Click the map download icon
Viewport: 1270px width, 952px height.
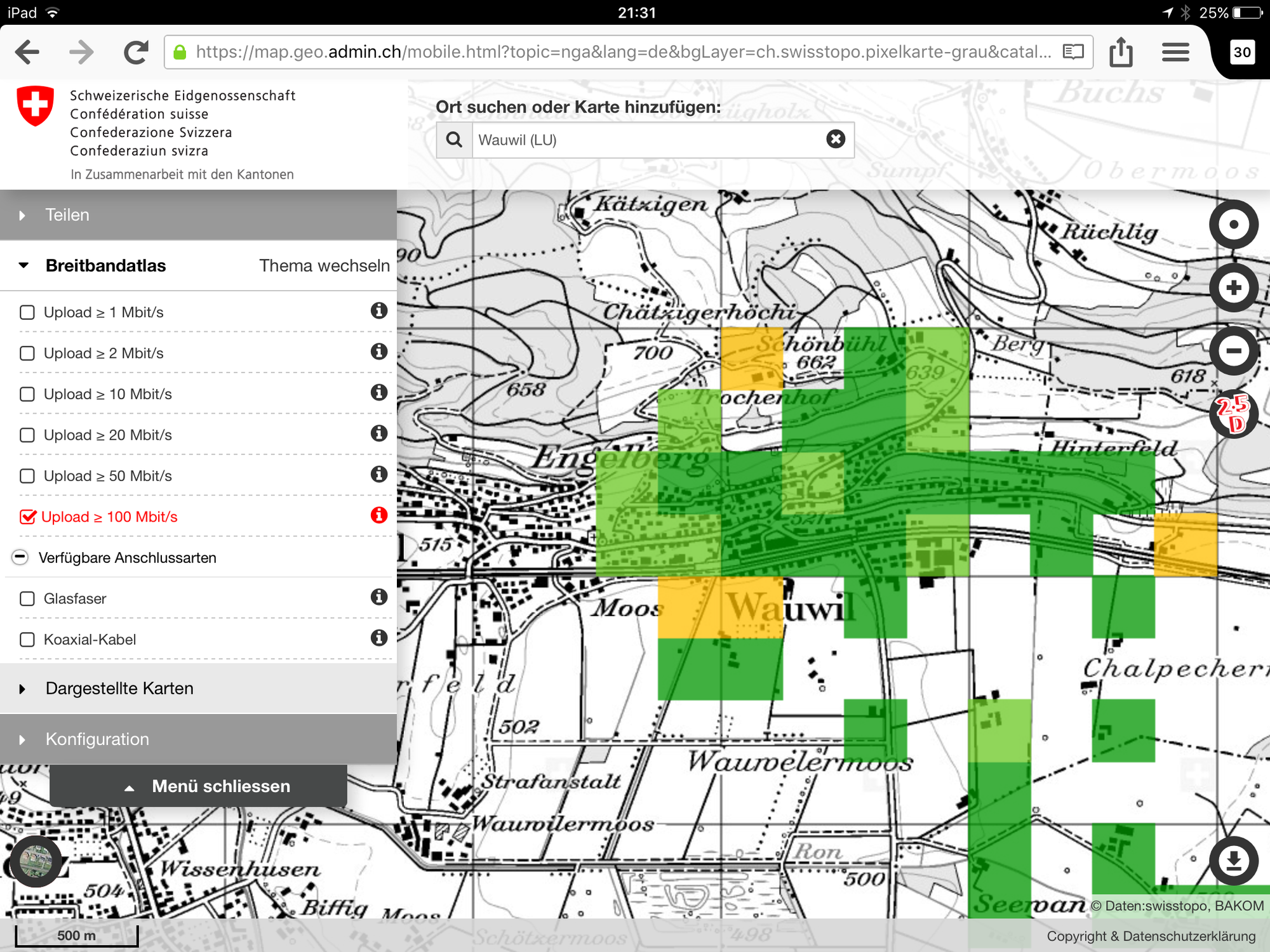click(x=1233, y=861)
